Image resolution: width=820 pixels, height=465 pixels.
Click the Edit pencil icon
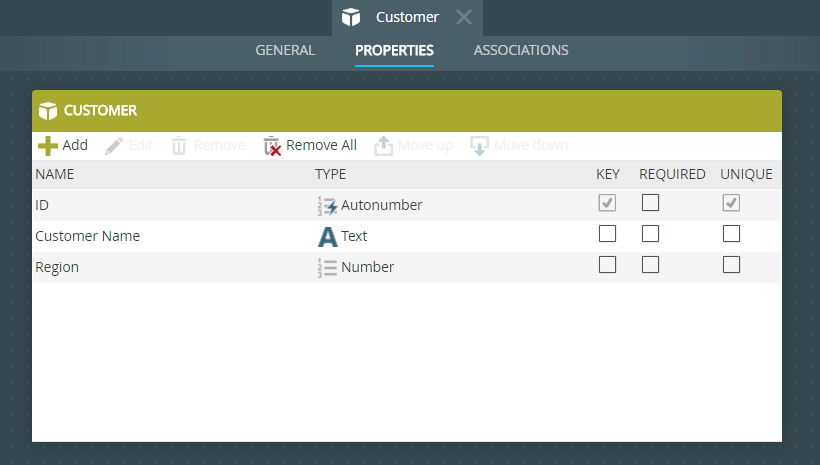coord(114,146)
